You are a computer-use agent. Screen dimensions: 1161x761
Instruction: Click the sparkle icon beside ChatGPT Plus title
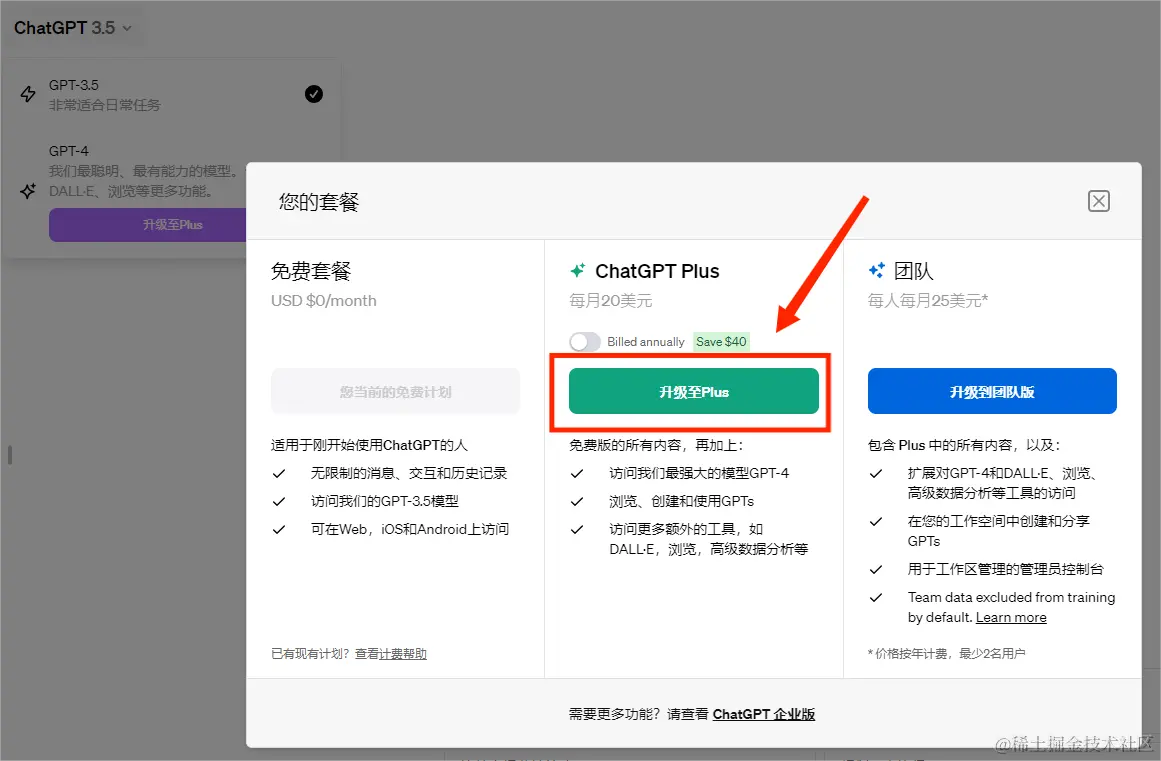pyautogui.click(x=578, y=270)
